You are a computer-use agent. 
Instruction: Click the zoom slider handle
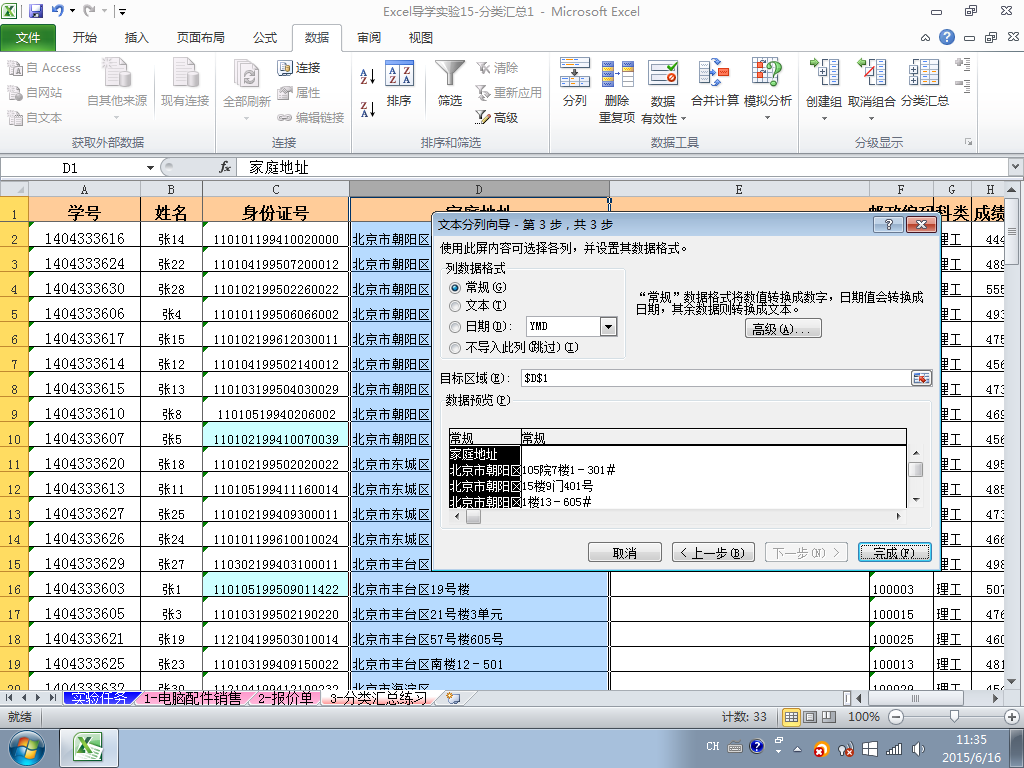954,717
